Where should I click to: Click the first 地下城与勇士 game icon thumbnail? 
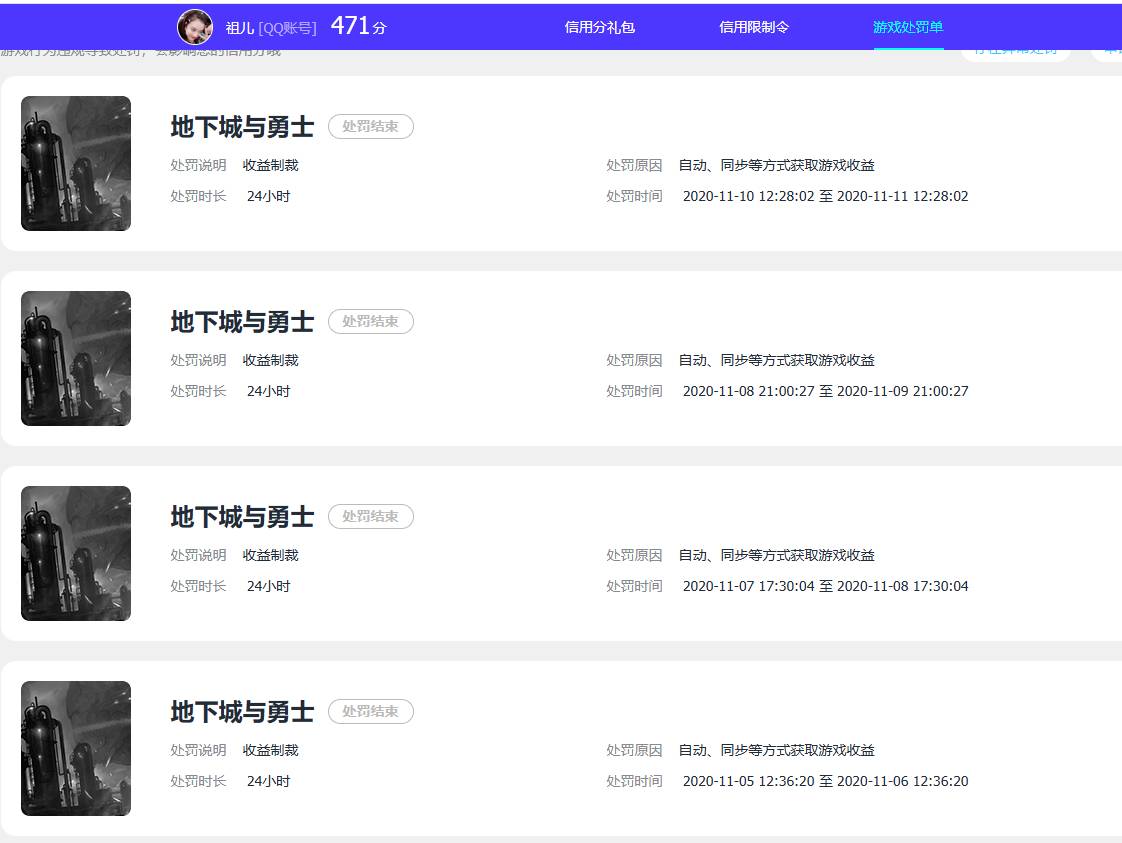pyautogui.click(x=75, y=163)
